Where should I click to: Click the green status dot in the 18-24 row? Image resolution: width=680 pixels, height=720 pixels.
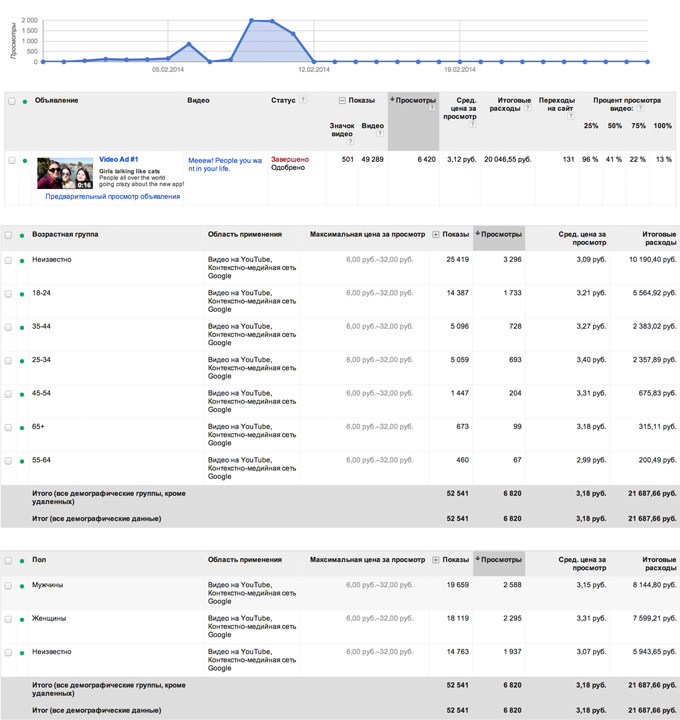click(x=22, y=294)
